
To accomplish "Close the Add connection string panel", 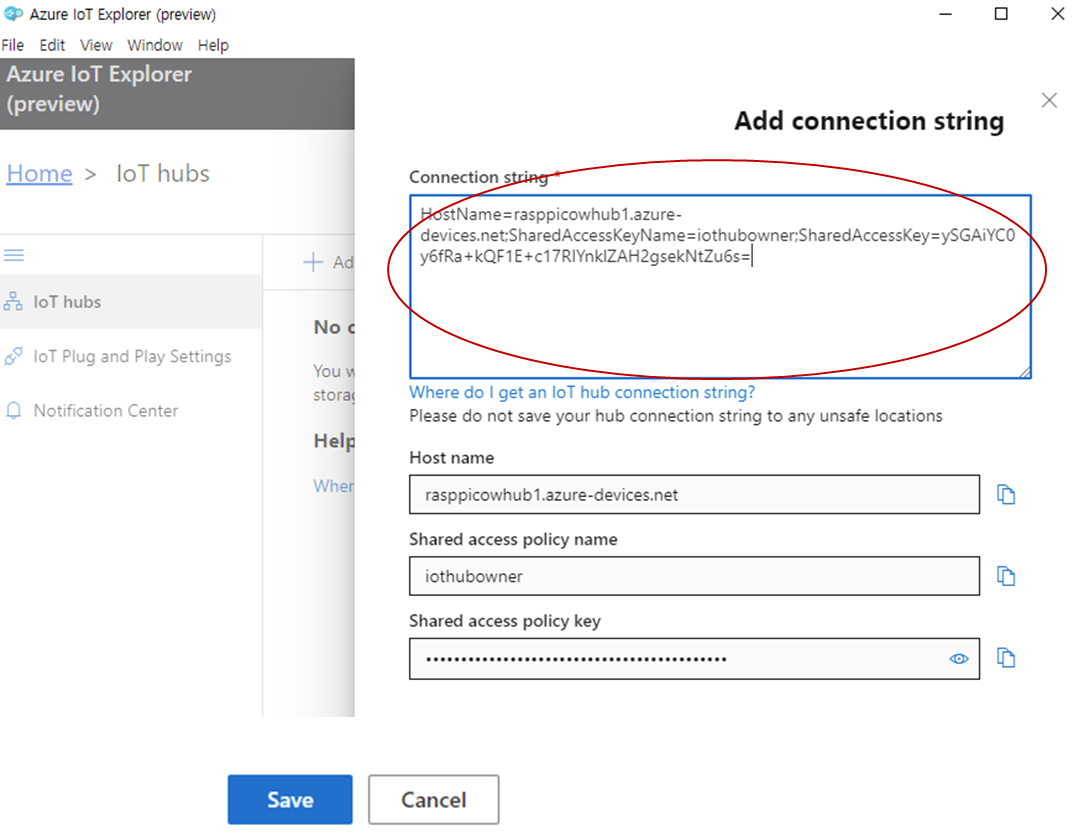I will click(x=1049, y=100).
